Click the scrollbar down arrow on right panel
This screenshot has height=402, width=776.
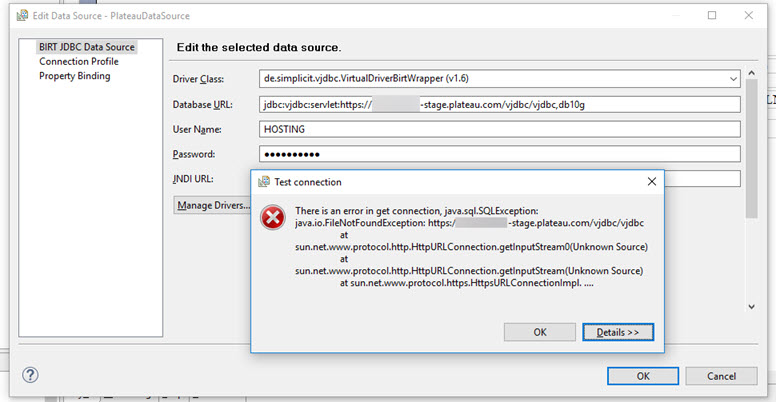click(x=751, y=306)
